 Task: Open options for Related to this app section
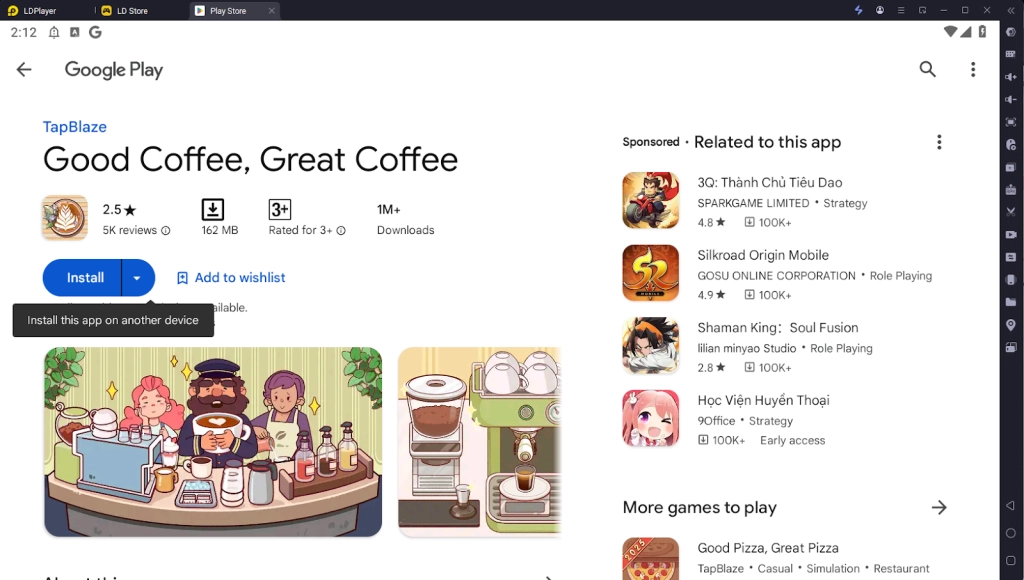[939, 142]
